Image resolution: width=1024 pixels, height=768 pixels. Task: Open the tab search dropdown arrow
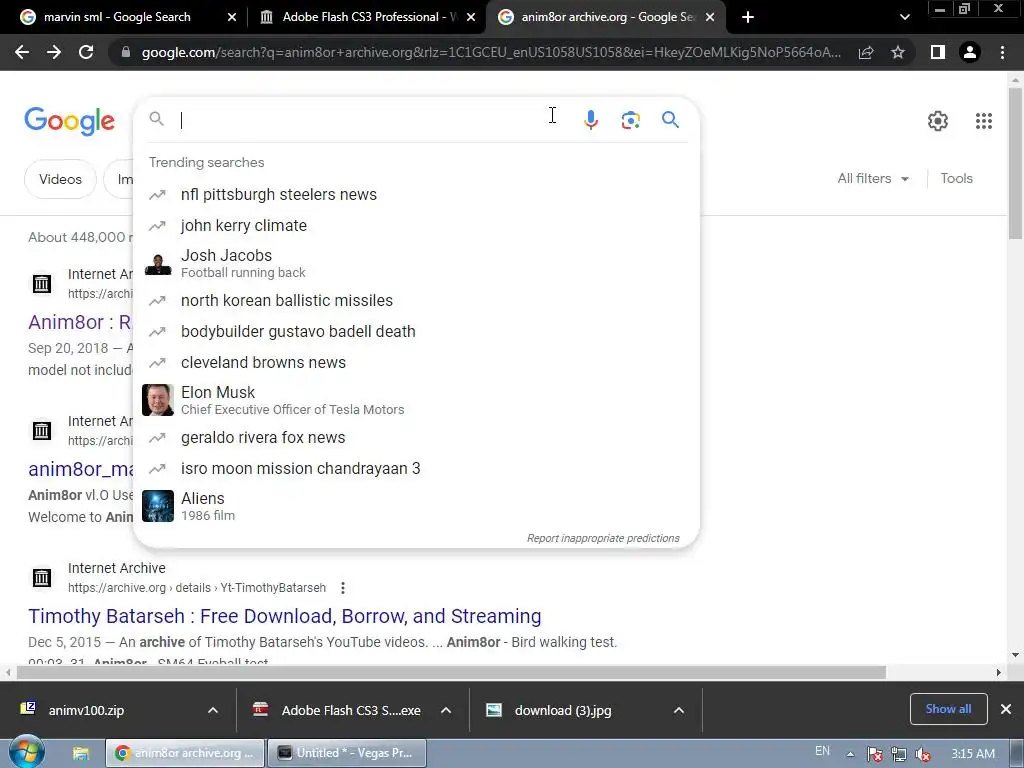click(x=904, y=17)
